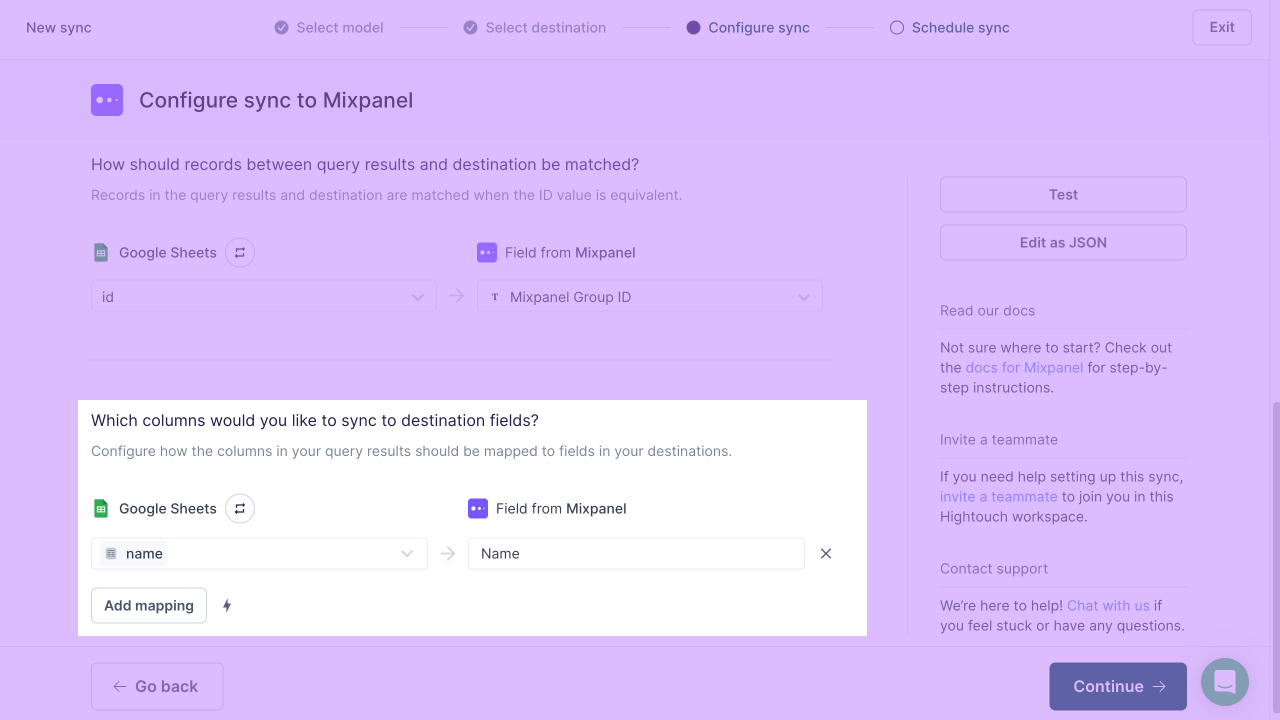The width and height of the screenshot is (1280, 720).
Task: Click the Google Sheets icon in the column mapping section
Action: click(100, 508)
